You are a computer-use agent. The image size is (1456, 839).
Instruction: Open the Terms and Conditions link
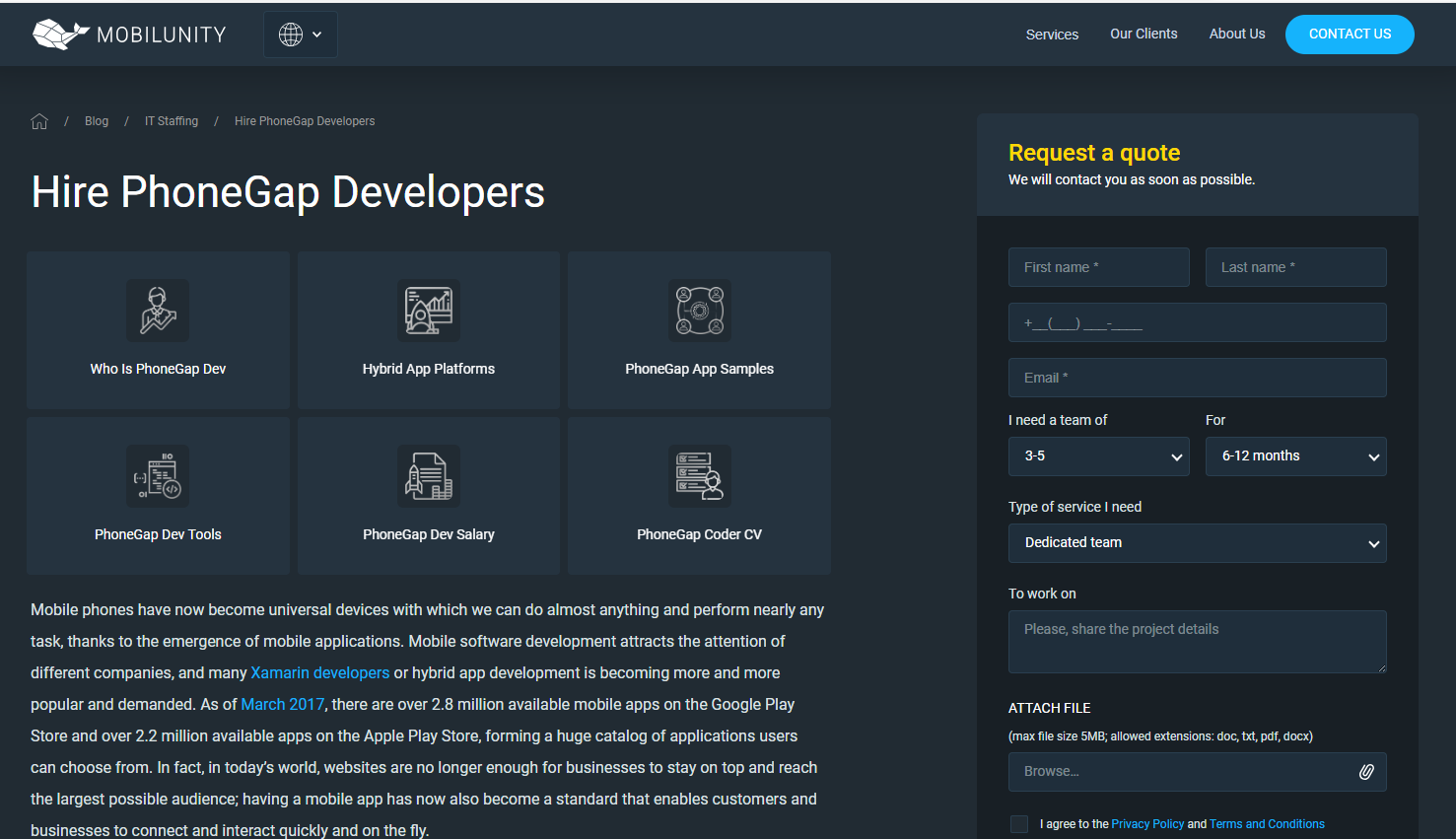tap(1267, 824)
